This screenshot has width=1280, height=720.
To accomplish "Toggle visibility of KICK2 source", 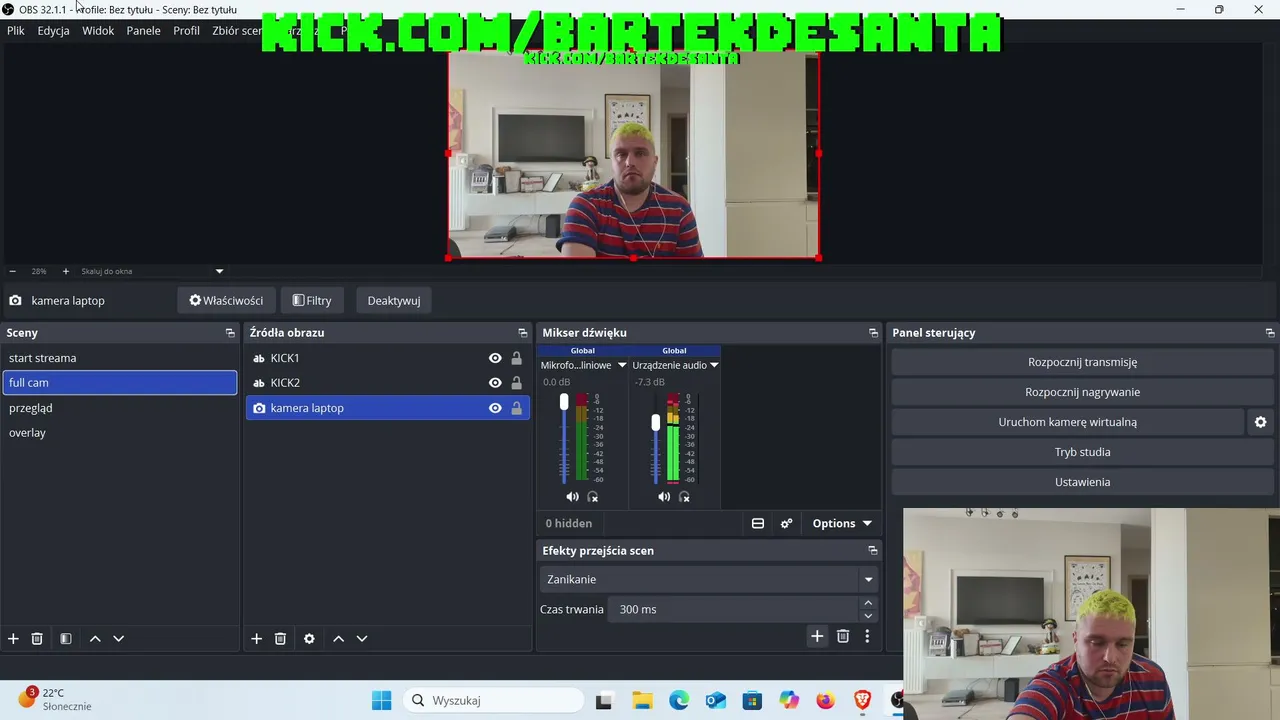I will pyautogui.click(x=495, y=383).
